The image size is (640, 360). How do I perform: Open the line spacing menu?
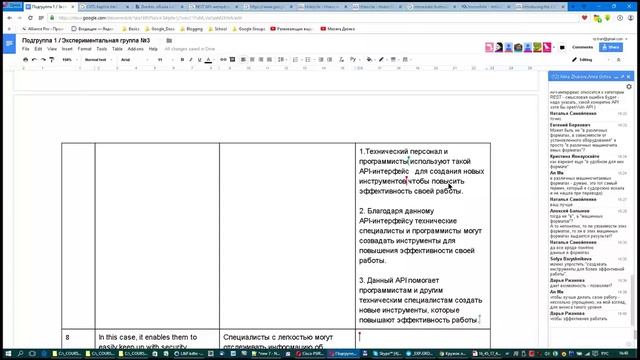(x=281, y=60)
